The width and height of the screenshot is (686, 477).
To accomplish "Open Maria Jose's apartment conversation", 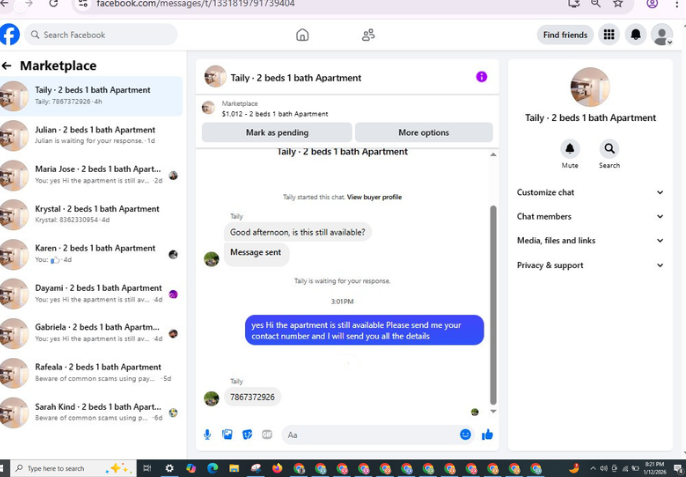I will coord(91,175).
